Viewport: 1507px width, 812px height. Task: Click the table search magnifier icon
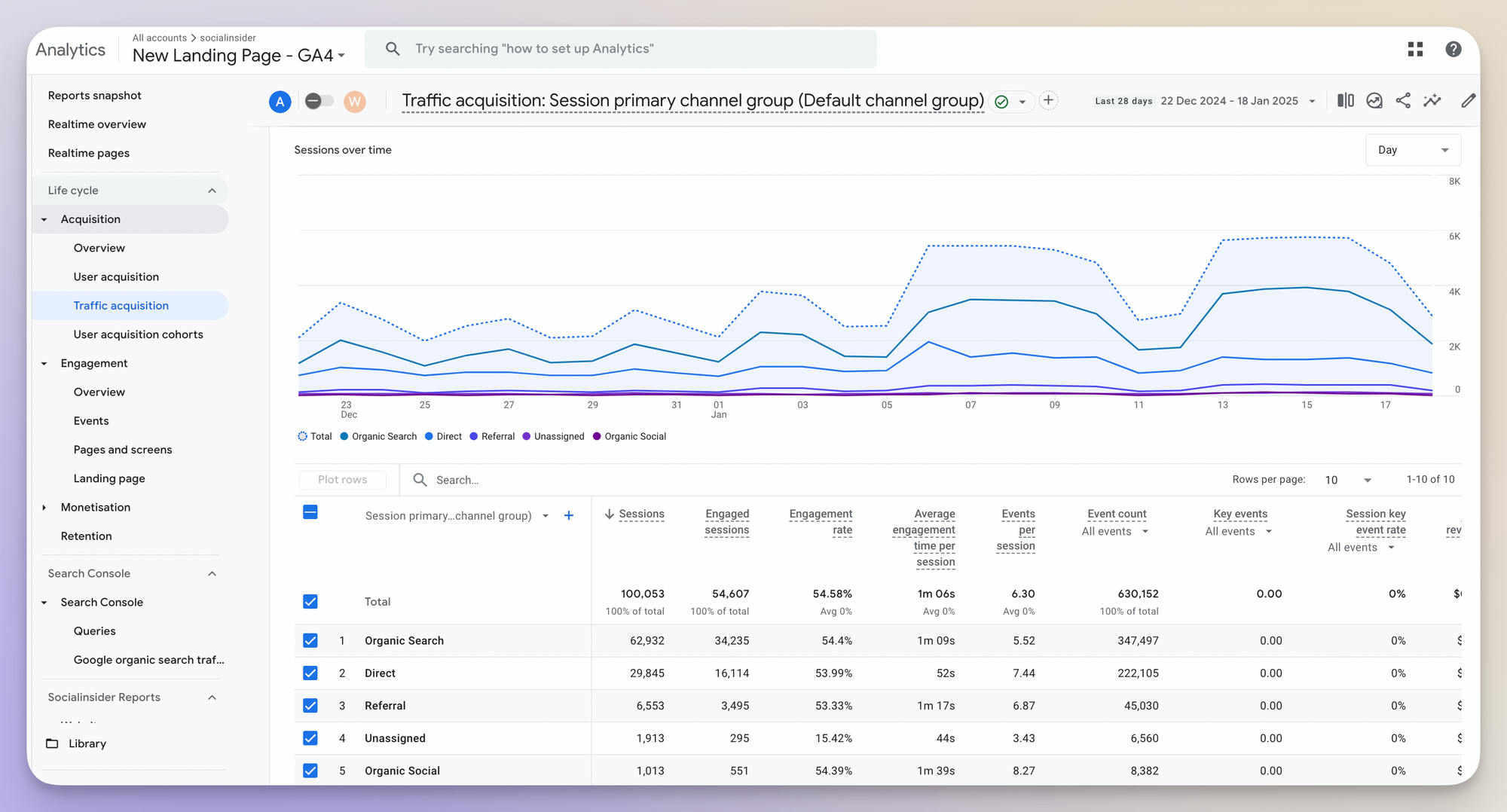click(420, 480)
